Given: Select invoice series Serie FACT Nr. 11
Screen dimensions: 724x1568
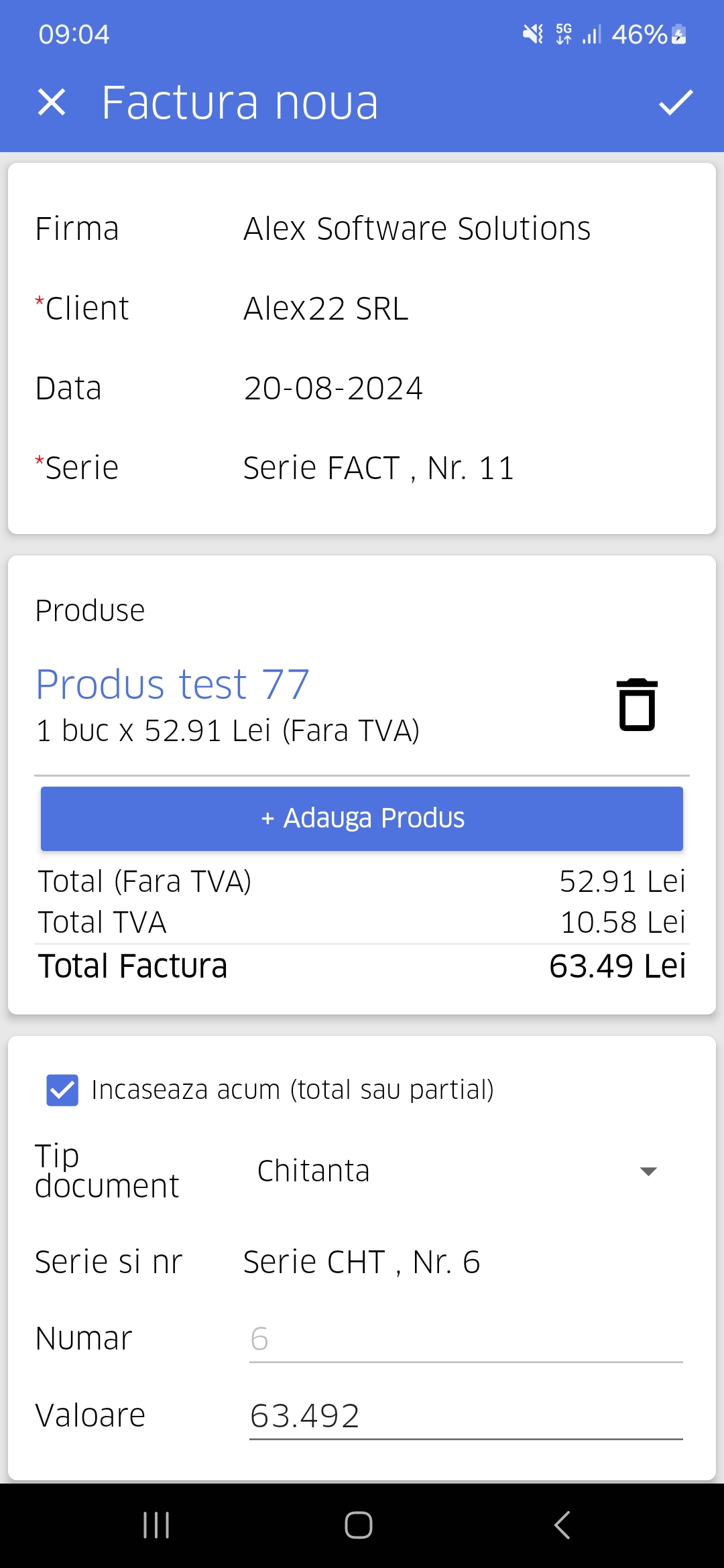Looking at the screenshot, I should coord(378,468).
